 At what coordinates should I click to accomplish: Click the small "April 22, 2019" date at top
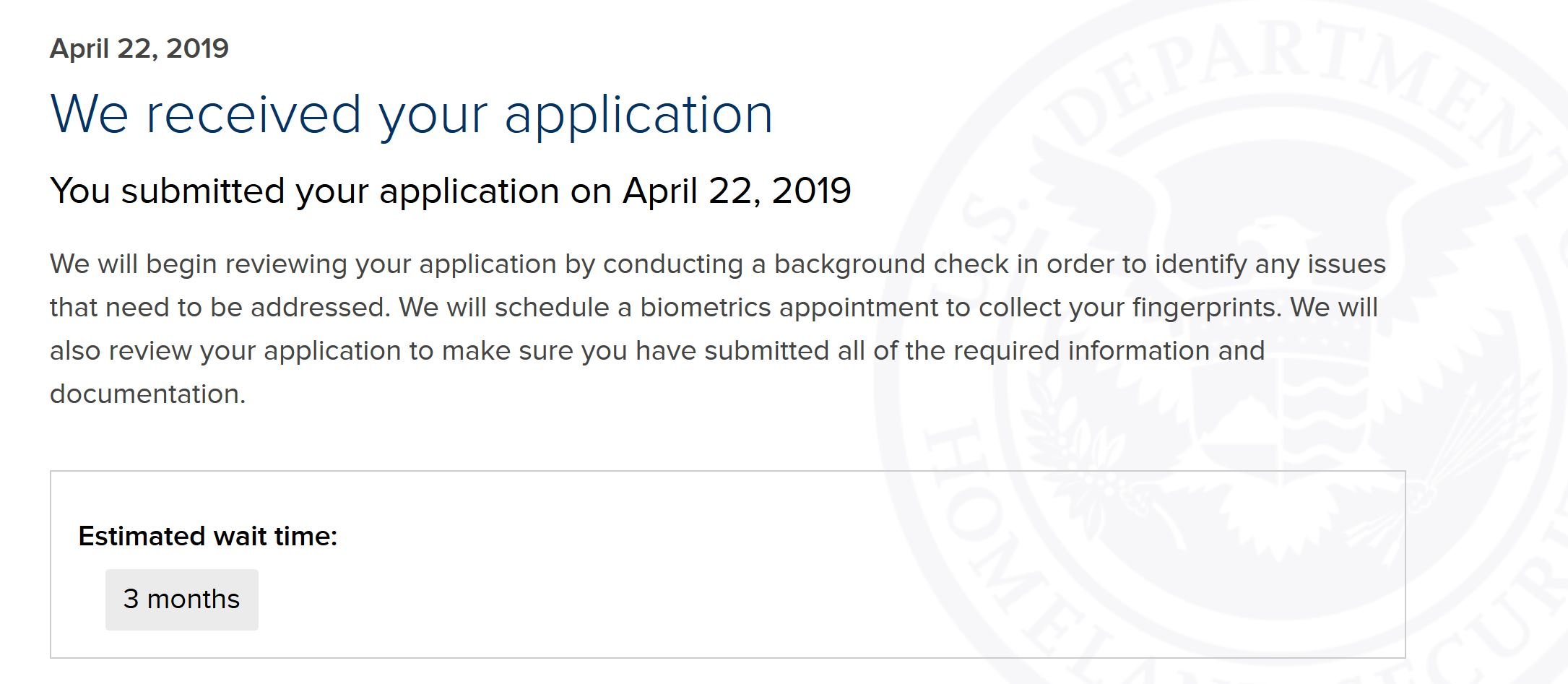pyautogui.click(x=139, y=48)
